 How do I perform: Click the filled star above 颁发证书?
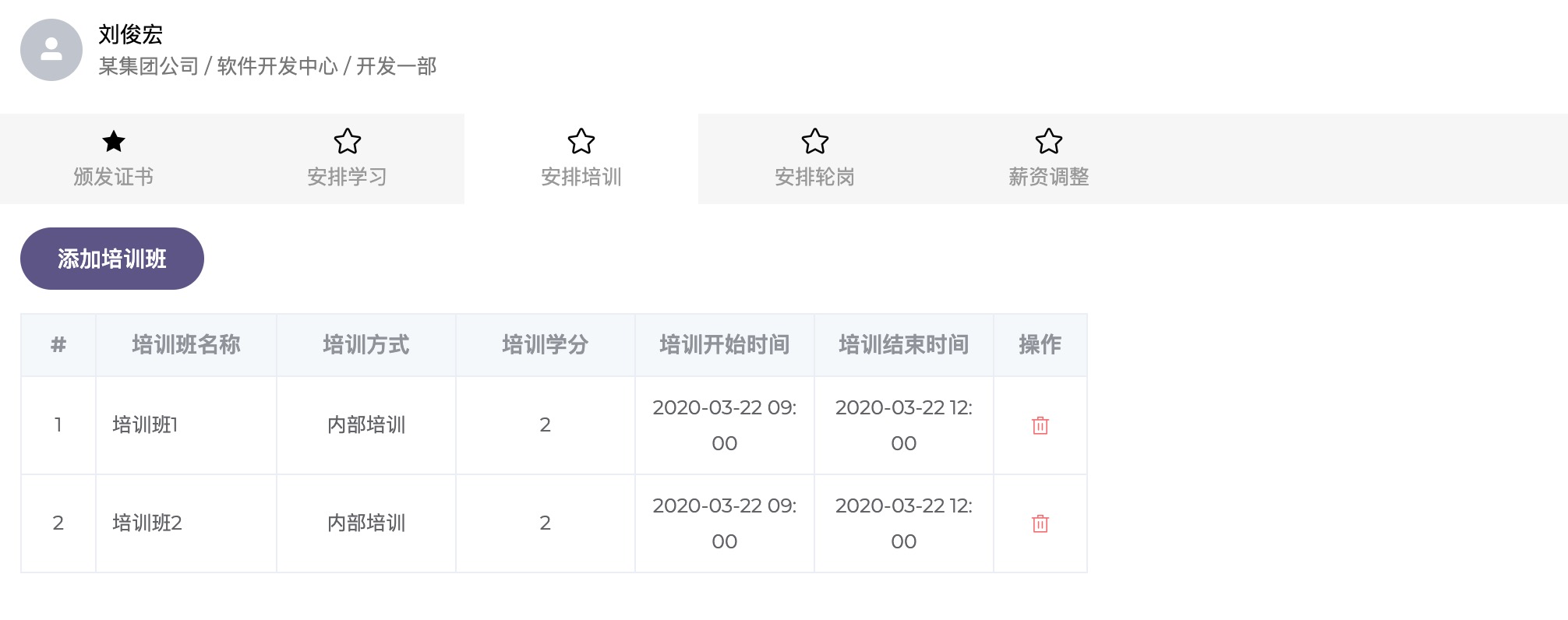coord(114,141)
